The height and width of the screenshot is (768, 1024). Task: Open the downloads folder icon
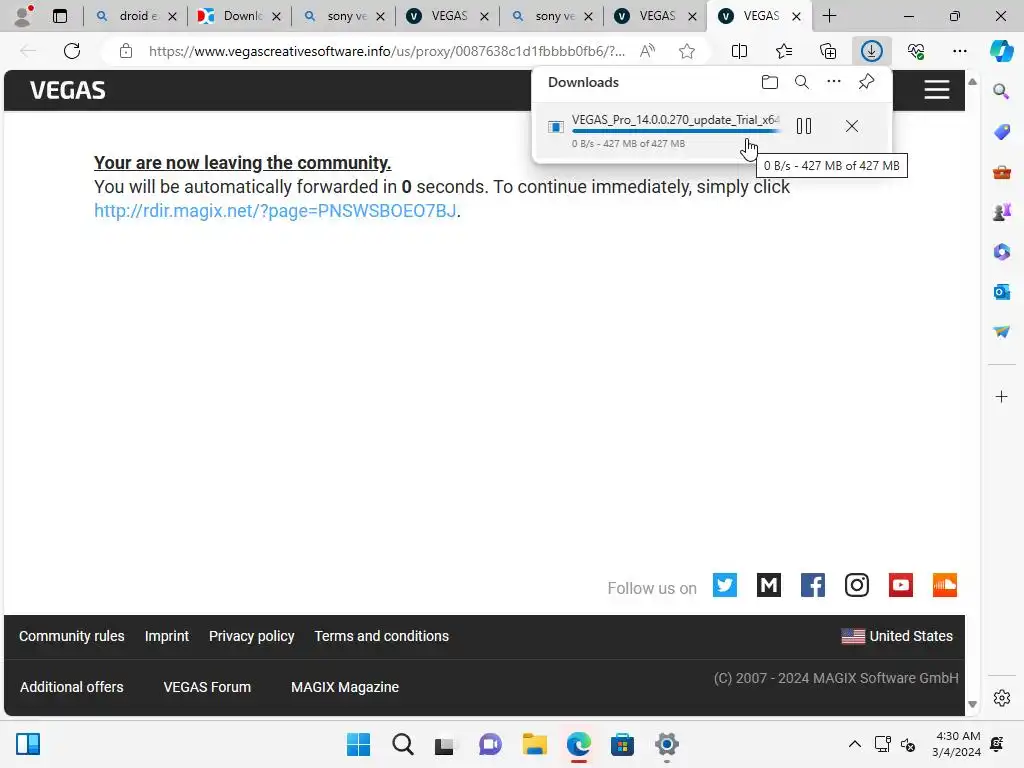pyautogui.click(x=770, y=82)
